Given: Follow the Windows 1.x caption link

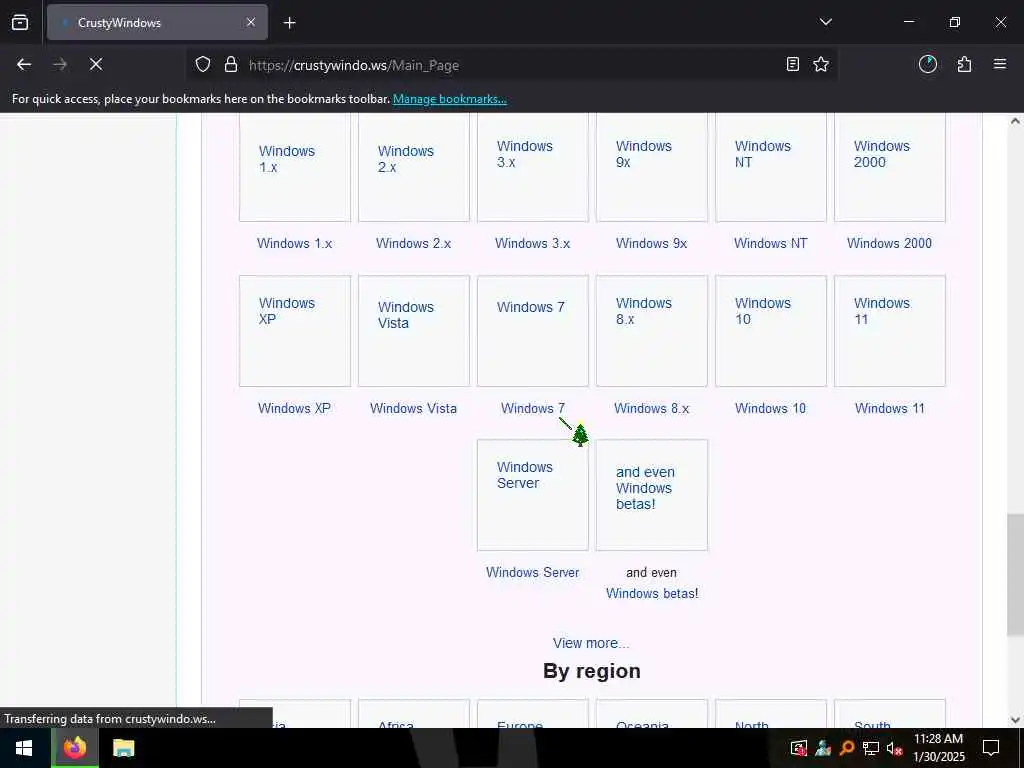Looking at the screenshot, I should click(295, 243).
